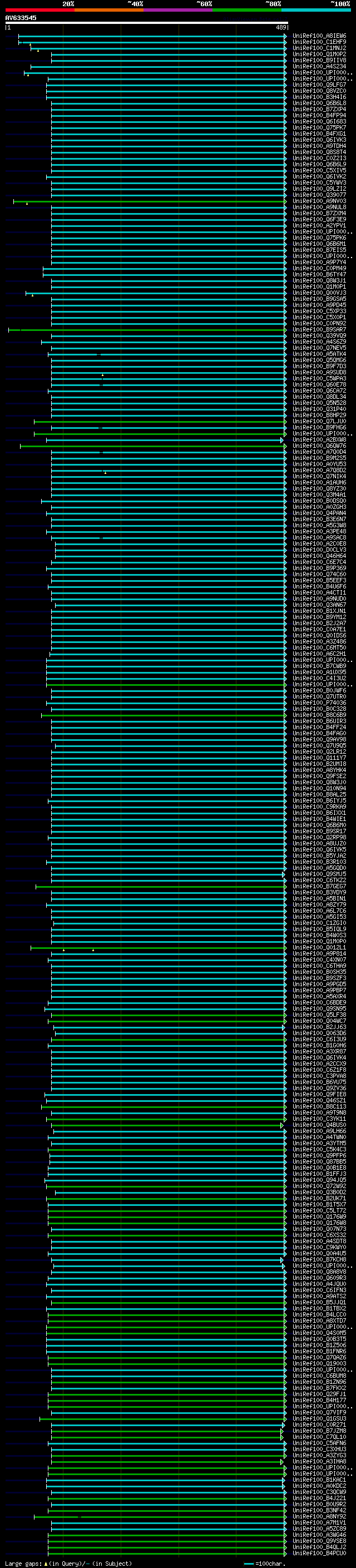Screen dimensions: 356x1568
Task: Click the UniRef100_Q39VQ9 label
Action: click(319, 335)
